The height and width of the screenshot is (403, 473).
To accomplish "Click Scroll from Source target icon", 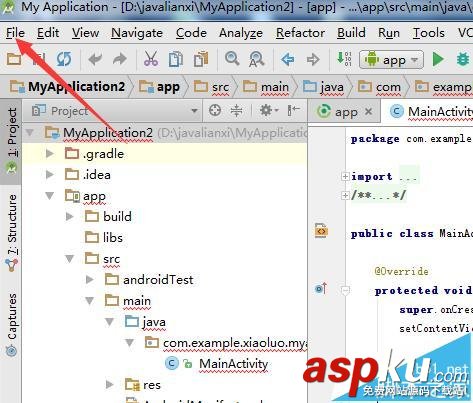I will pyautogui.click(x=215, y=110).
